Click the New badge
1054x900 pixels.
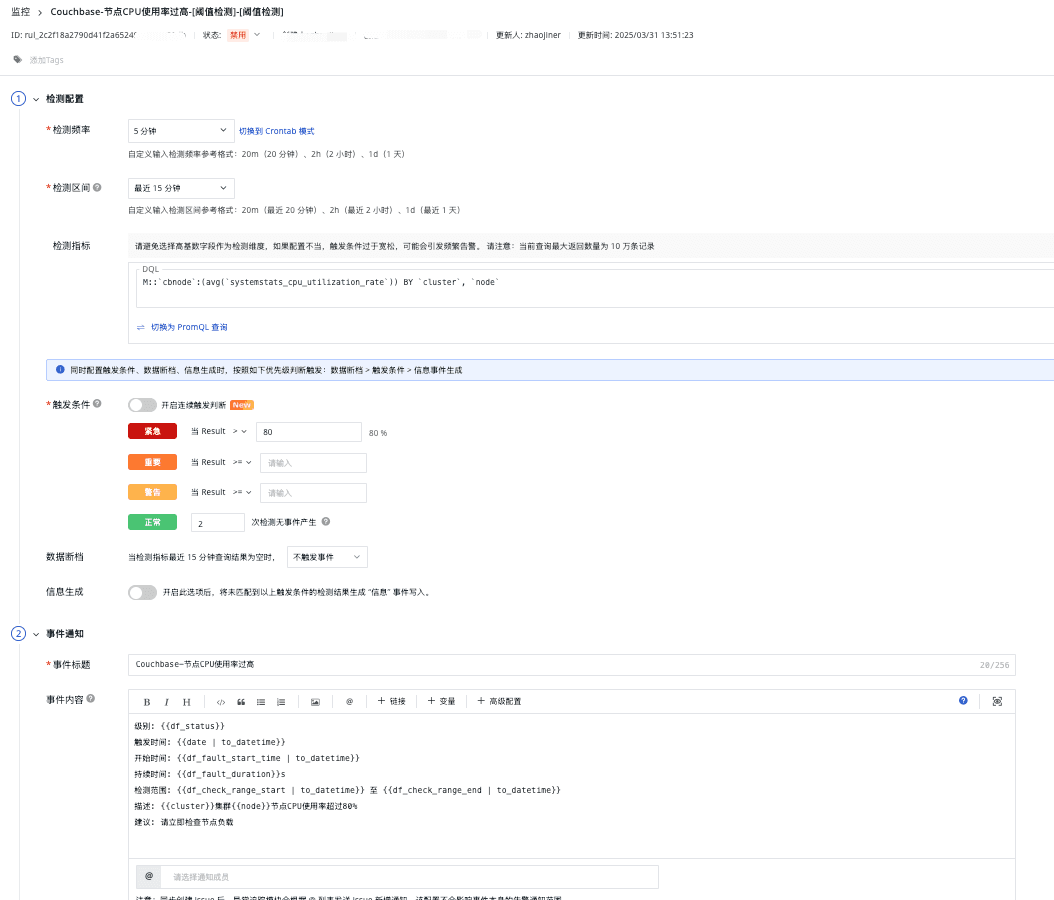[x=242, y=405]
